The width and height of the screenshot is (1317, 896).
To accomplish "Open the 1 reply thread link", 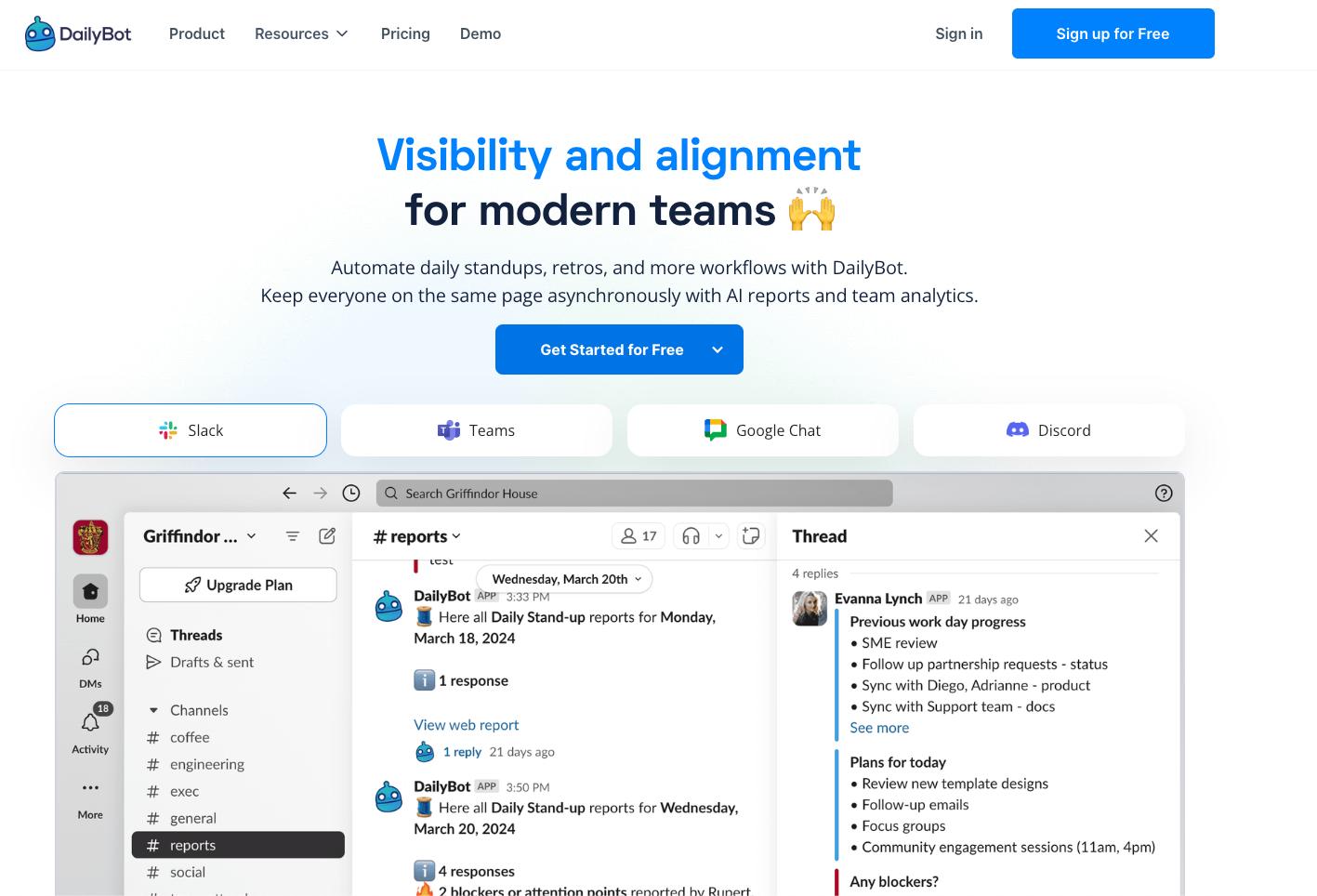I will pyautogui.click(x=462, y=752).
